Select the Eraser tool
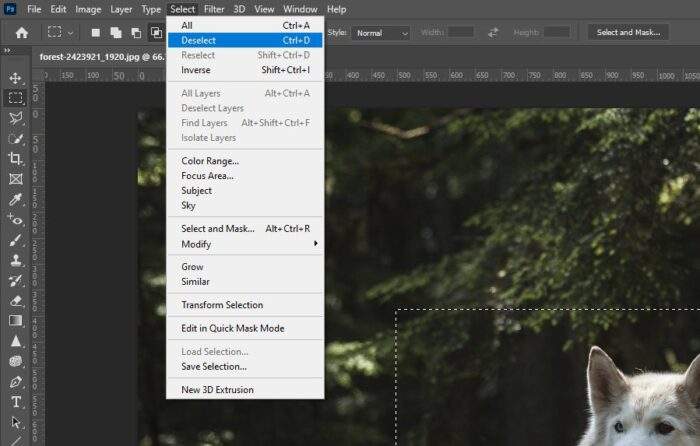The image size is (700, 446). (x=16, y=300)
